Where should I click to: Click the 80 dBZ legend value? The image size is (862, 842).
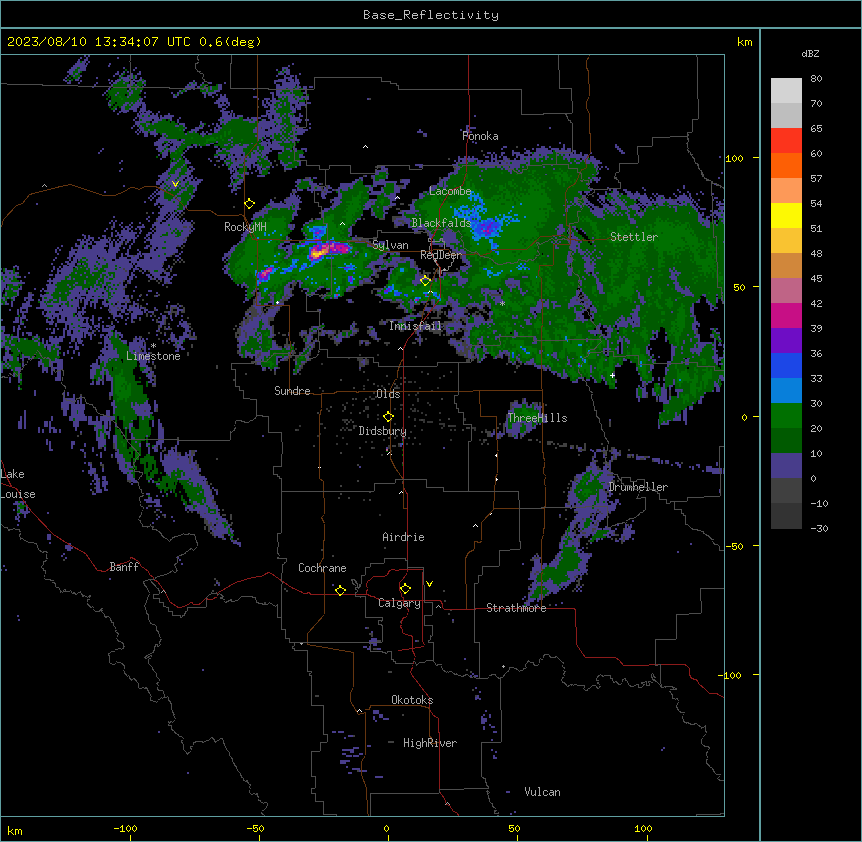[x=816, y=79]
